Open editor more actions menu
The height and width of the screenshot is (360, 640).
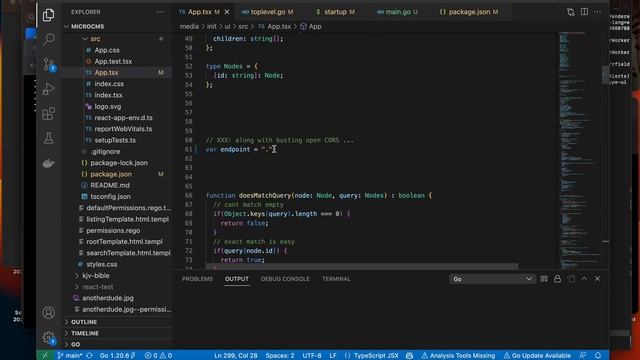[598, 12]
